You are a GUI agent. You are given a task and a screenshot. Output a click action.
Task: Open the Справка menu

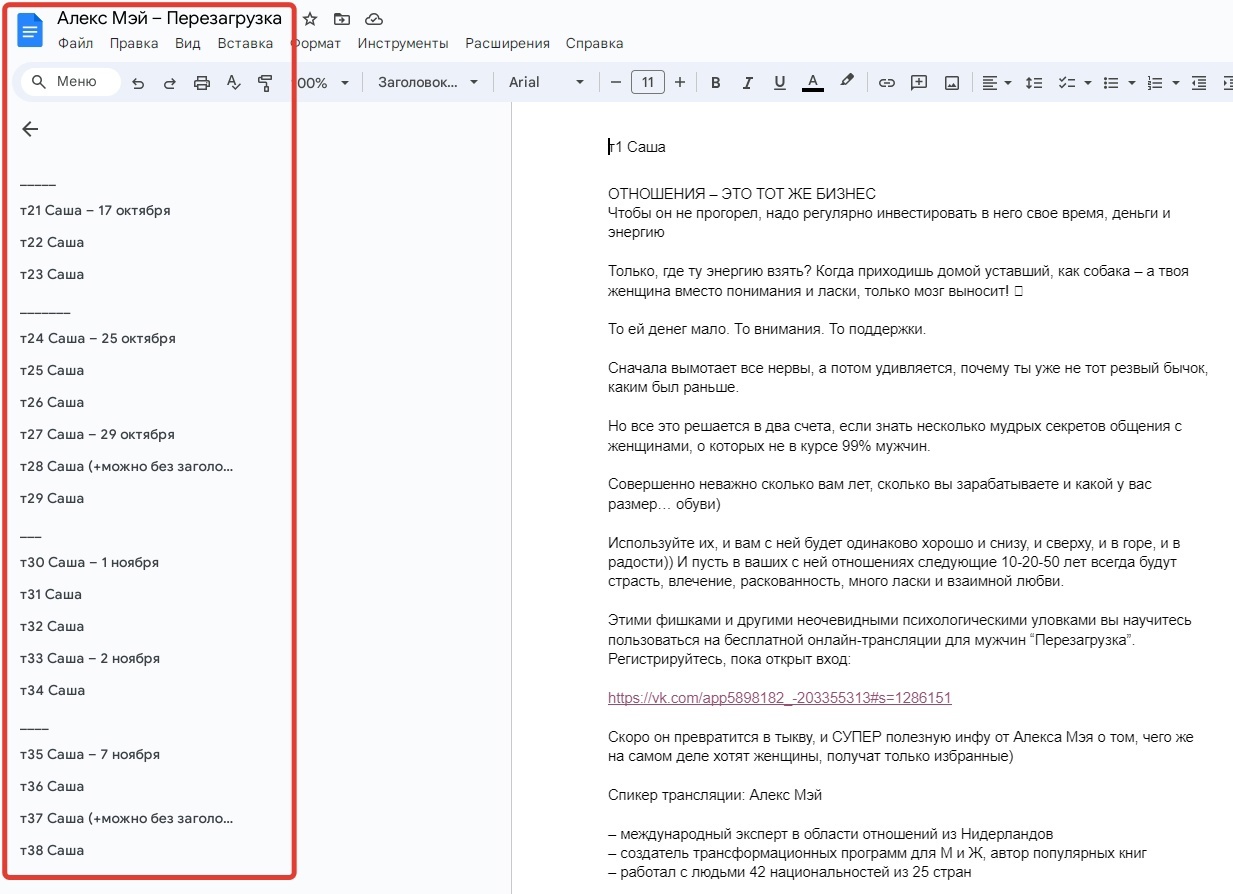click(x=594, y=43)
